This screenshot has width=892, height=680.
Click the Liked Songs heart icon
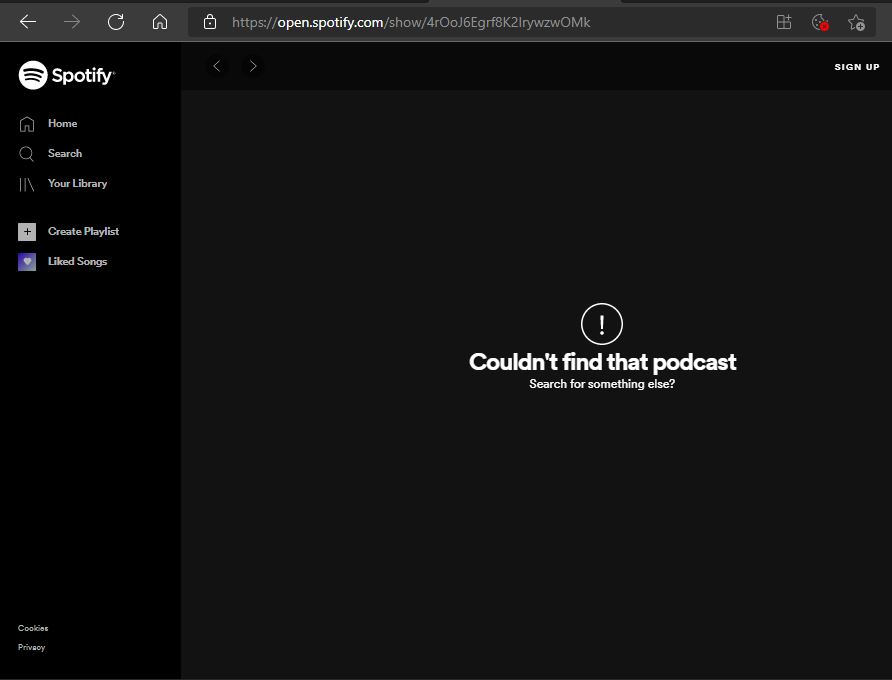[27, 262]
